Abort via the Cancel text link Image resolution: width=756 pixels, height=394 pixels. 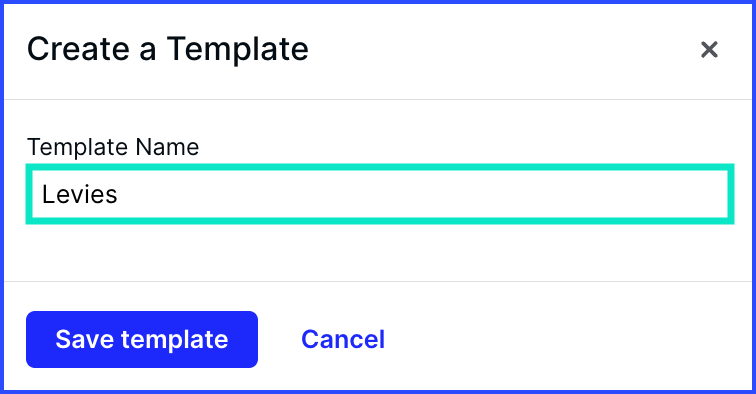[x=343, y=340]
